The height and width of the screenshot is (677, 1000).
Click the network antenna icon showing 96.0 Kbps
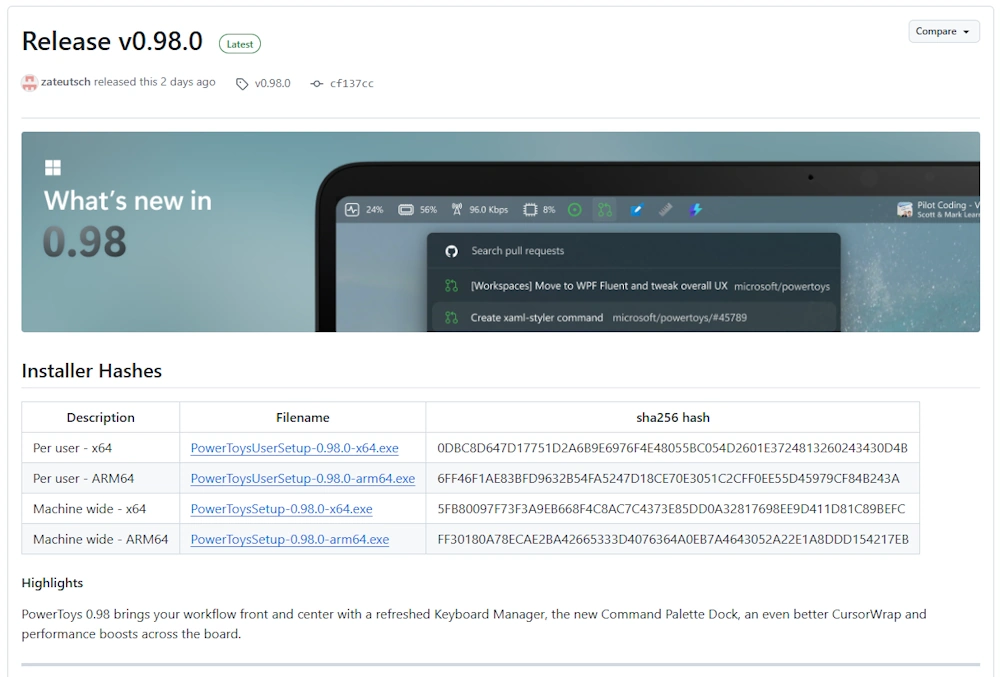click(x=457, y=210)
